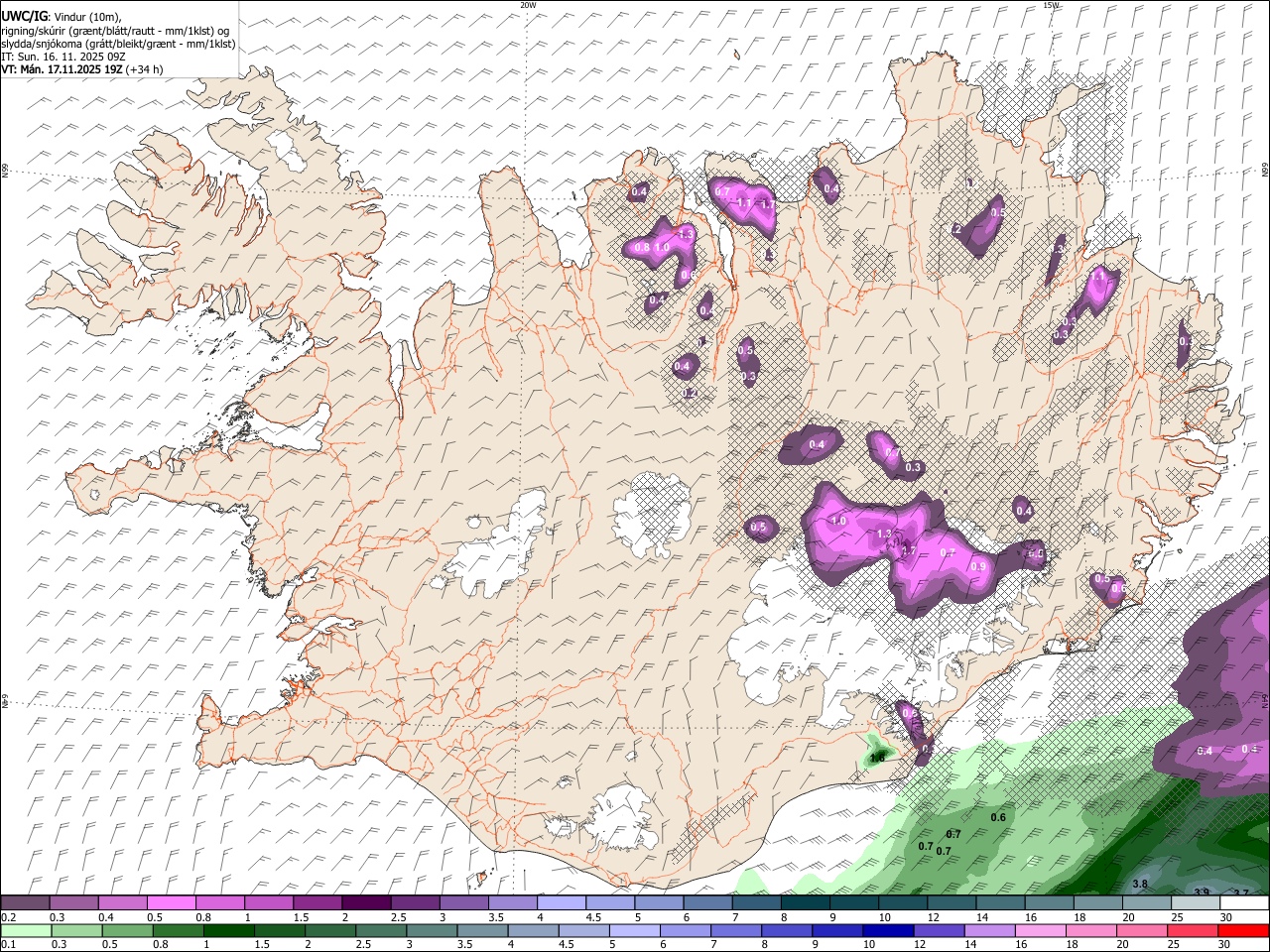Screen dimensions: 1270x952
Task: Pick snow scale swatch between 0.3 and 0.4
Action: pyautogui.click(x=74, y=903)
